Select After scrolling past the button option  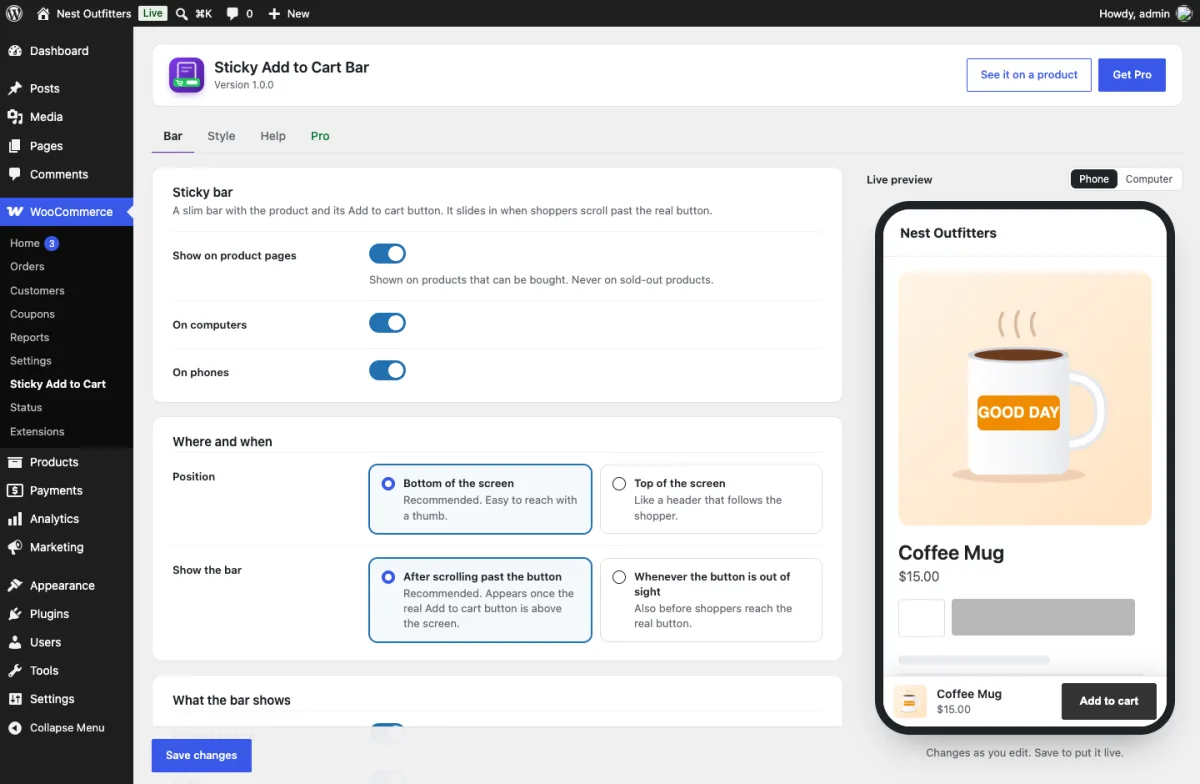480,600
